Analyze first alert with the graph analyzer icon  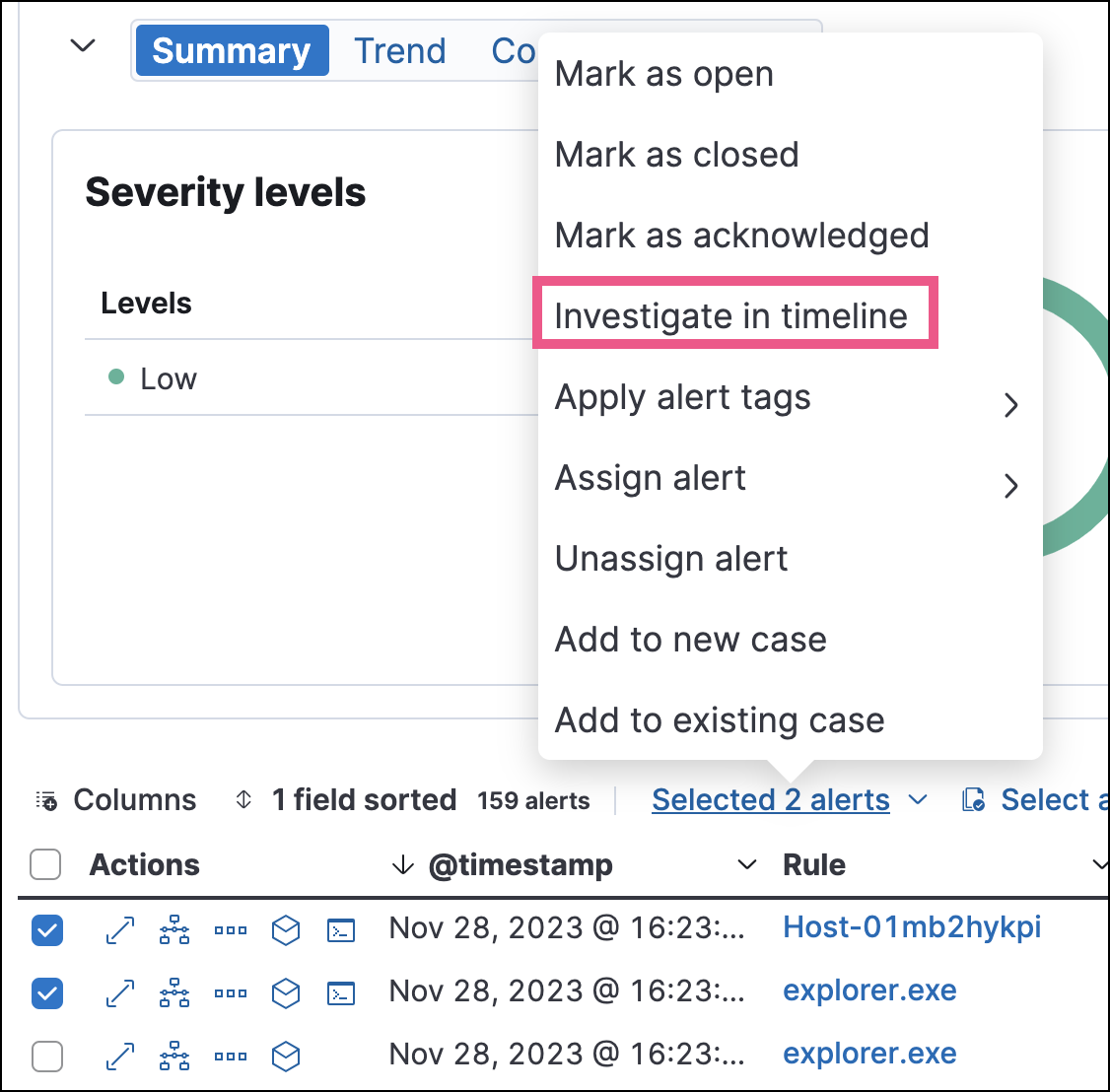click(174, 929)
